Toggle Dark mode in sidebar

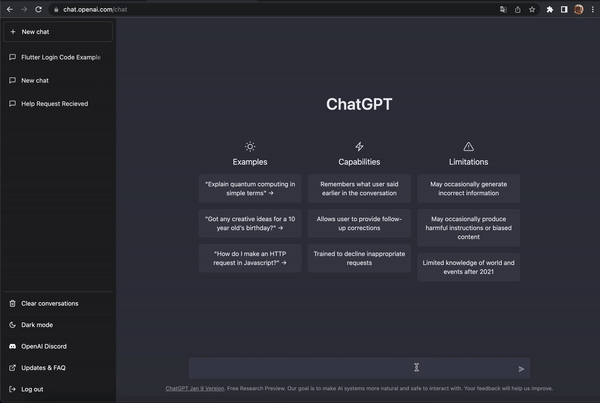pos(58,325)
